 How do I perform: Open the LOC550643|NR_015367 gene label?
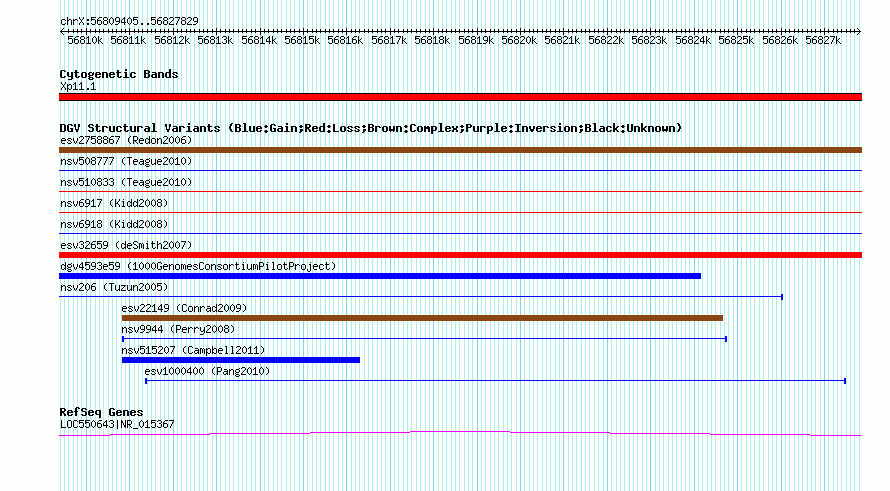point(117,425)
